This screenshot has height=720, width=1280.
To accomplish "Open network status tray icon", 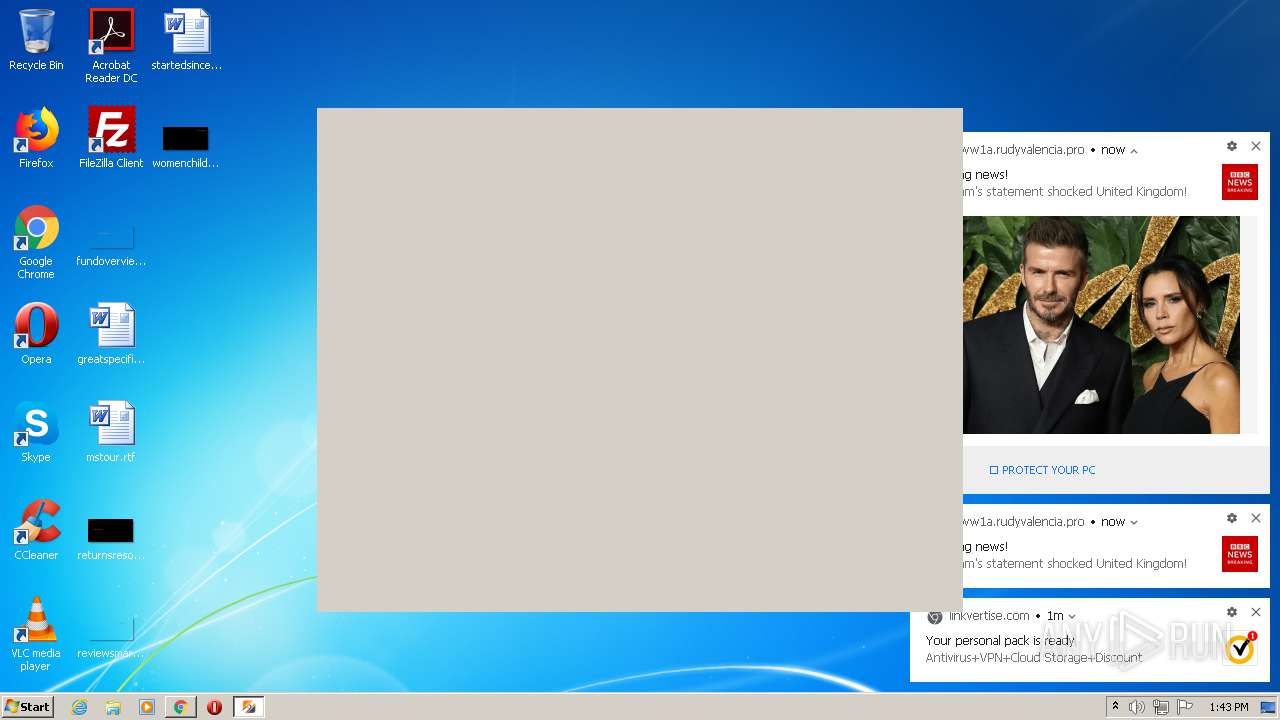I will click(x=1161, y=707).
